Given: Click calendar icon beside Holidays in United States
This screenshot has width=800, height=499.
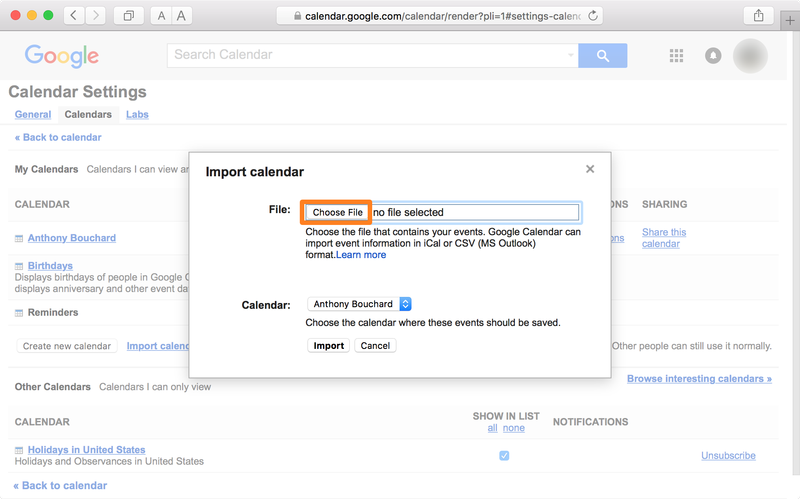Looking at the screenshot, I should 19,450.
